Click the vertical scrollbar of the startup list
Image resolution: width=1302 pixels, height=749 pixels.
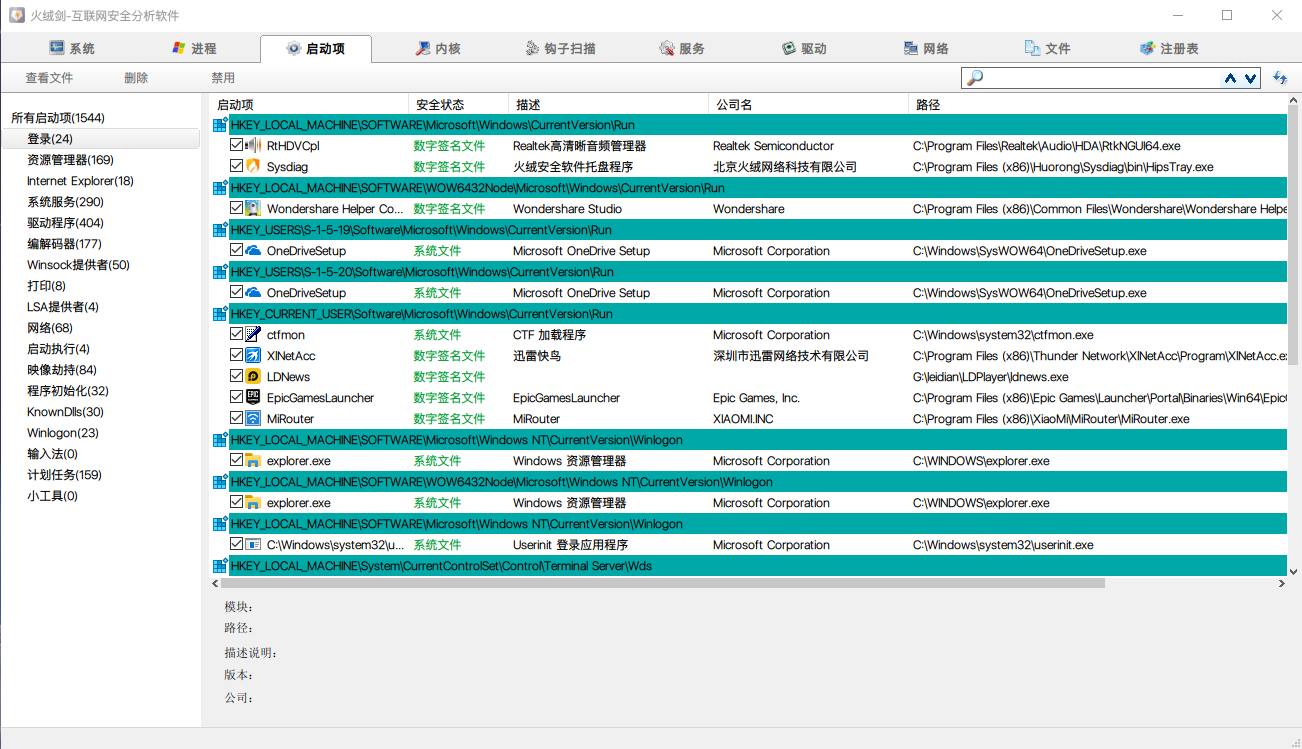tap(1294, 236)
